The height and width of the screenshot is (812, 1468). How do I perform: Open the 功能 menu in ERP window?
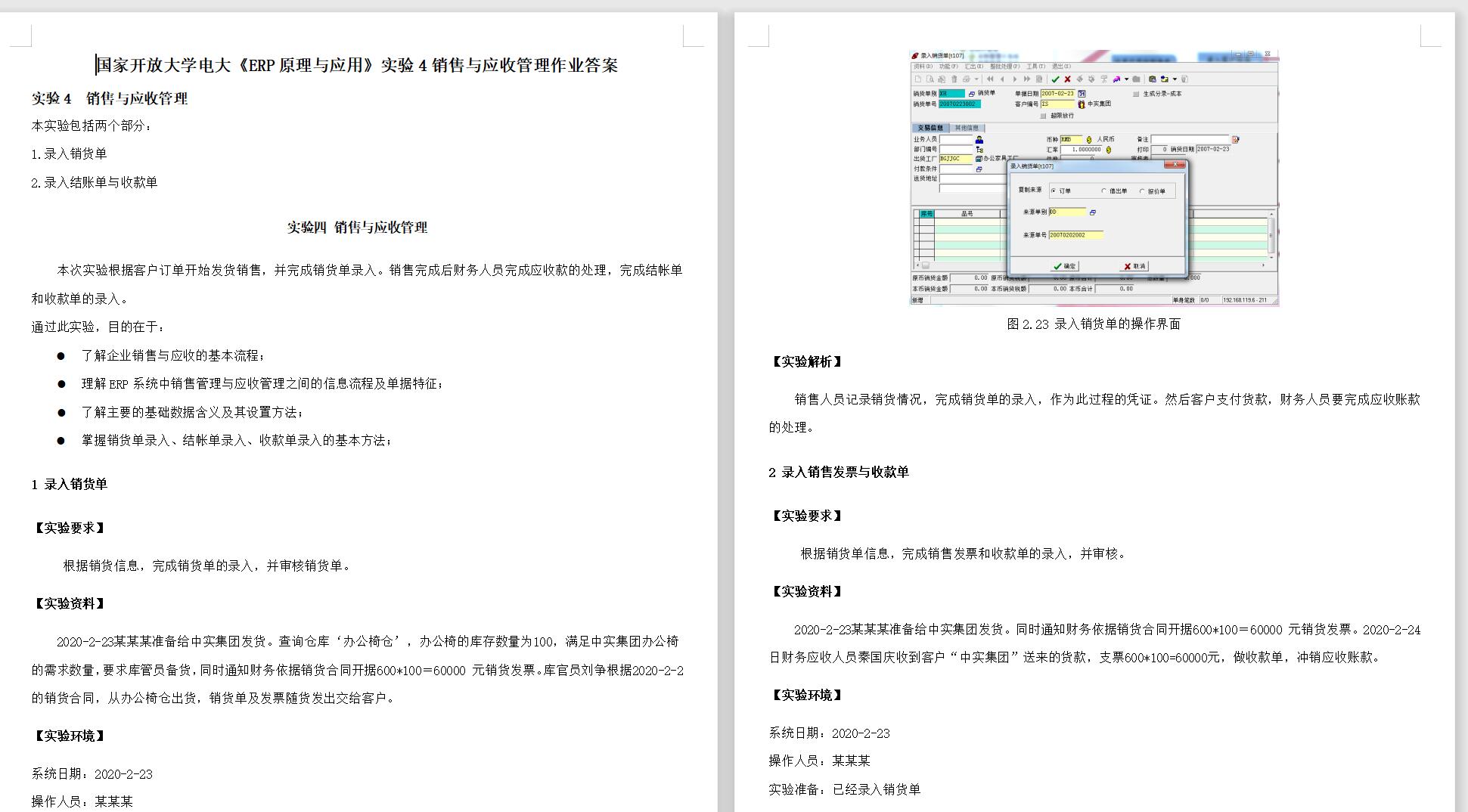click(x=948, y=67)
